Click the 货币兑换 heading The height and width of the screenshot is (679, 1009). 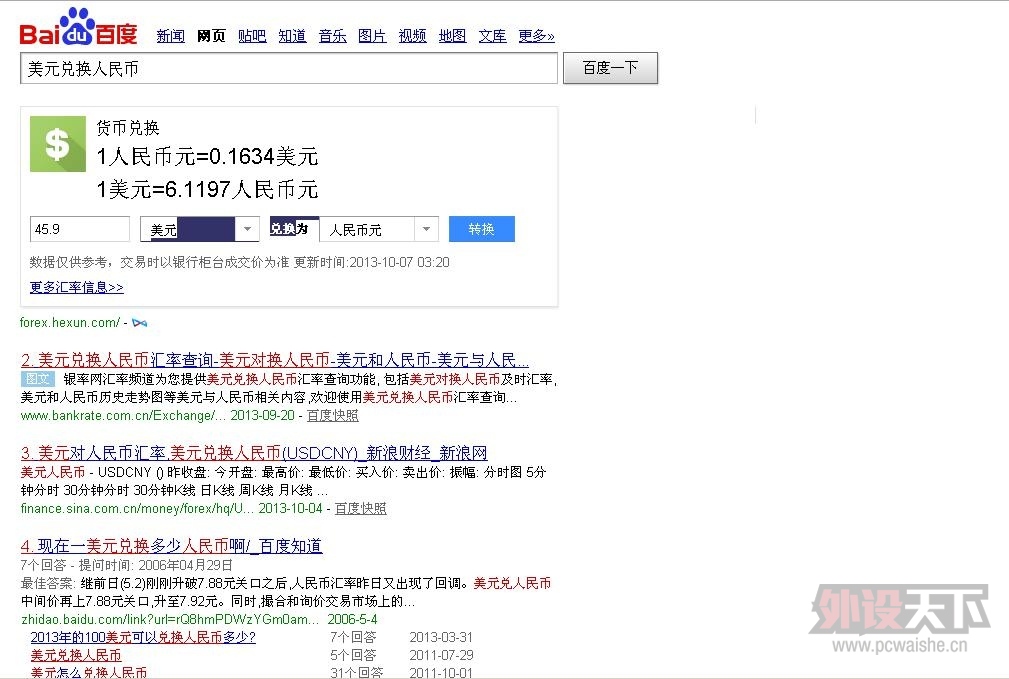coord(127,128)
